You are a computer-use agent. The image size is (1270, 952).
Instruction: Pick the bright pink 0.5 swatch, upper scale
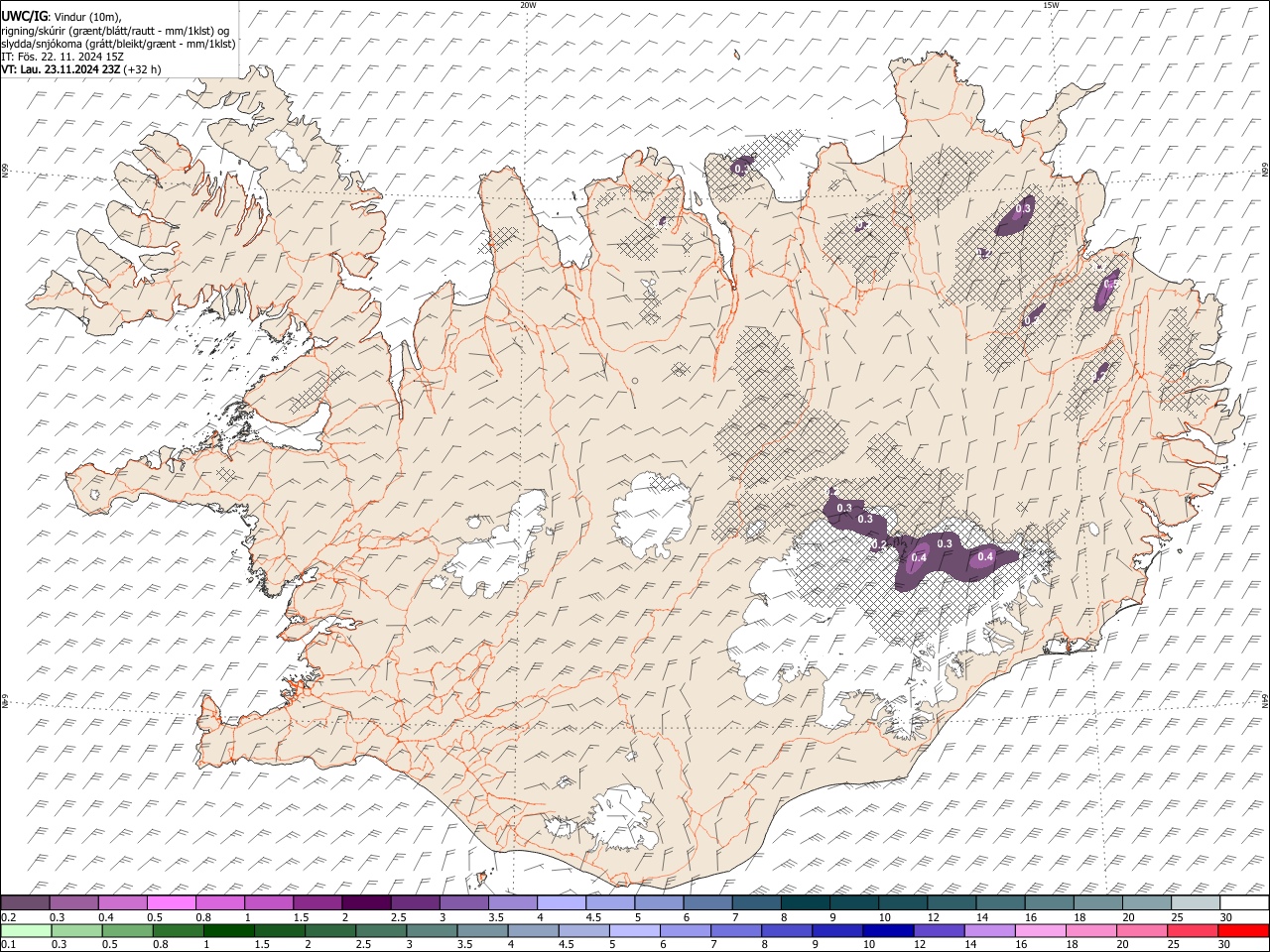click(172, 903)
